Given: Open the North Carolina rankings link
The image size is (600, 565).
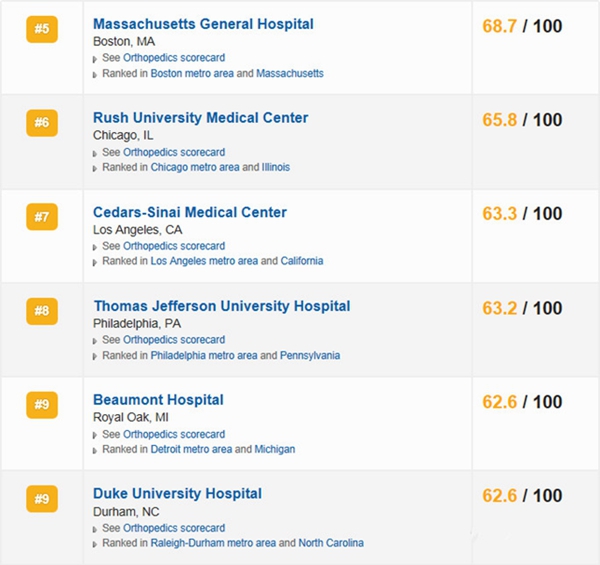Looking at the screenshot, I should click(331, 543).
